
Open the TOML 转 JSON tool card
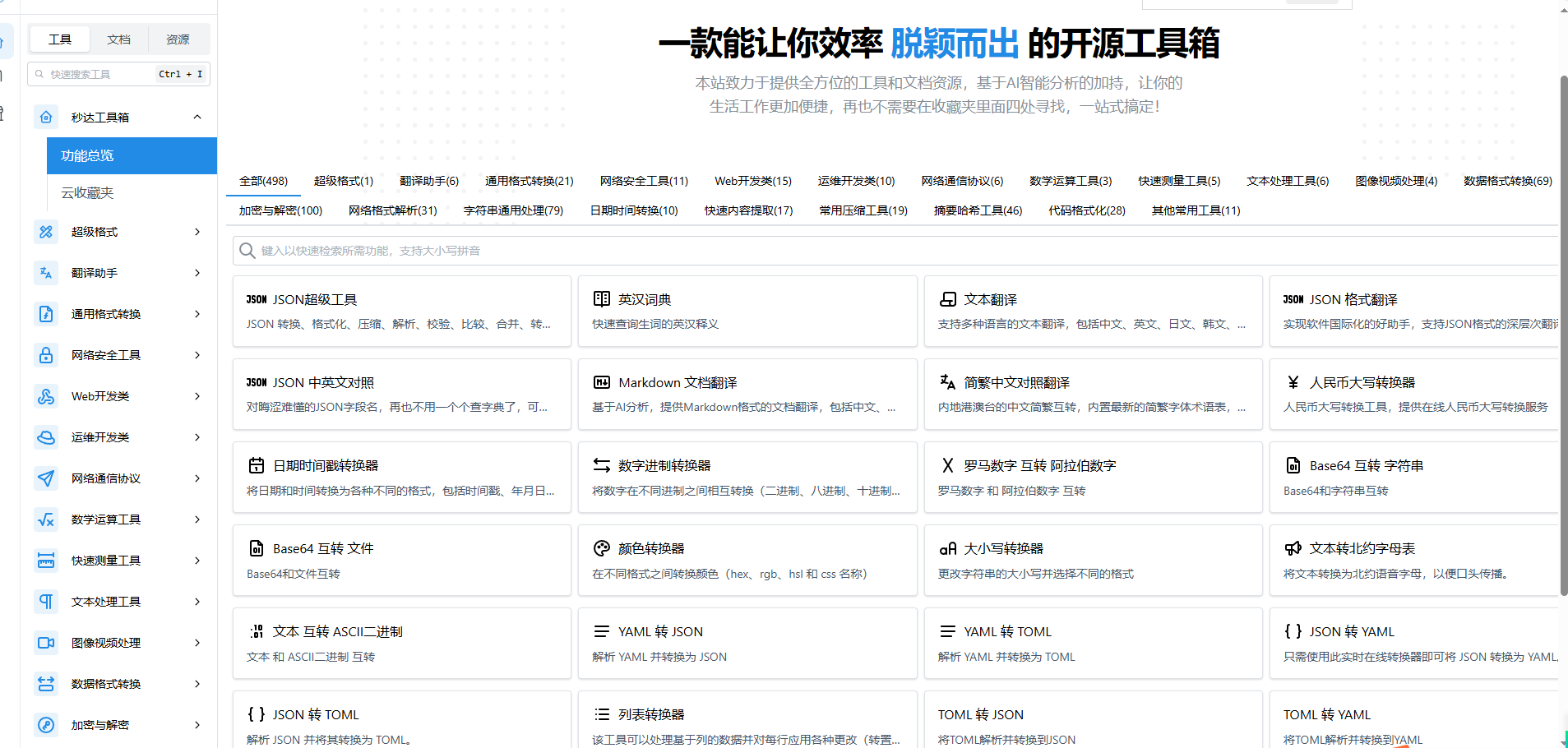pos(1093,720)
